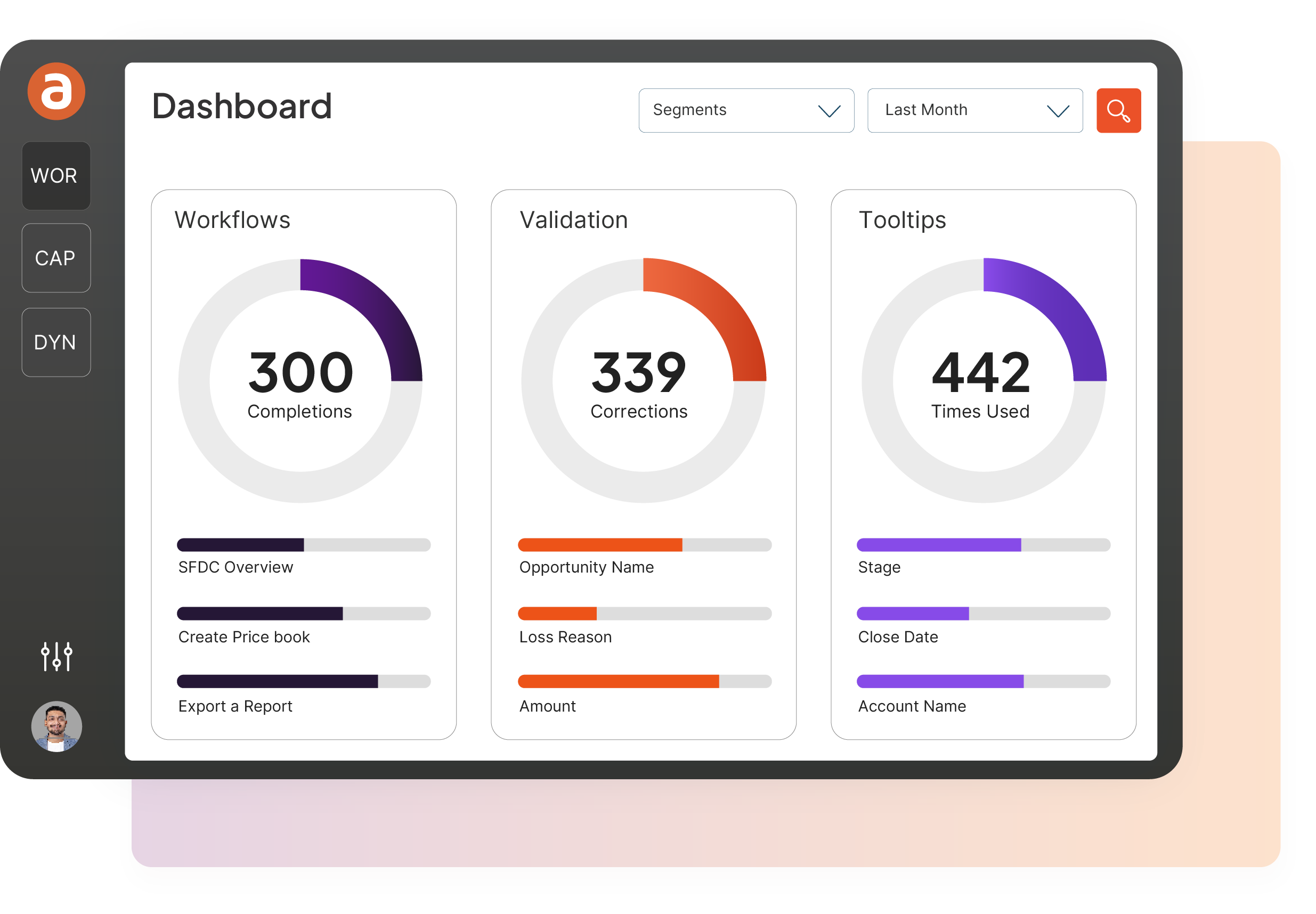This screenshot has width=1316, height=914.
Task: Open the DYN sidebar tab
Action: (55, 342)
